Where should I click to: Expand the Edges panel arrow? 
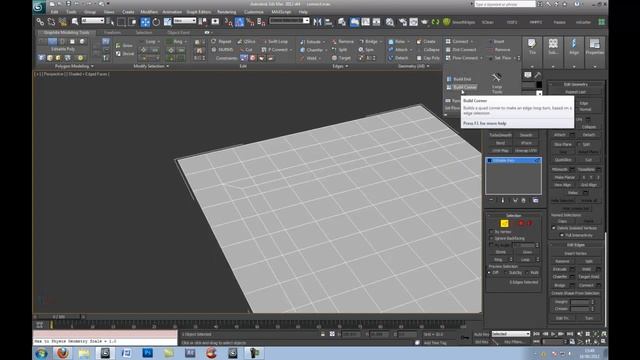[x=347, y=66]
